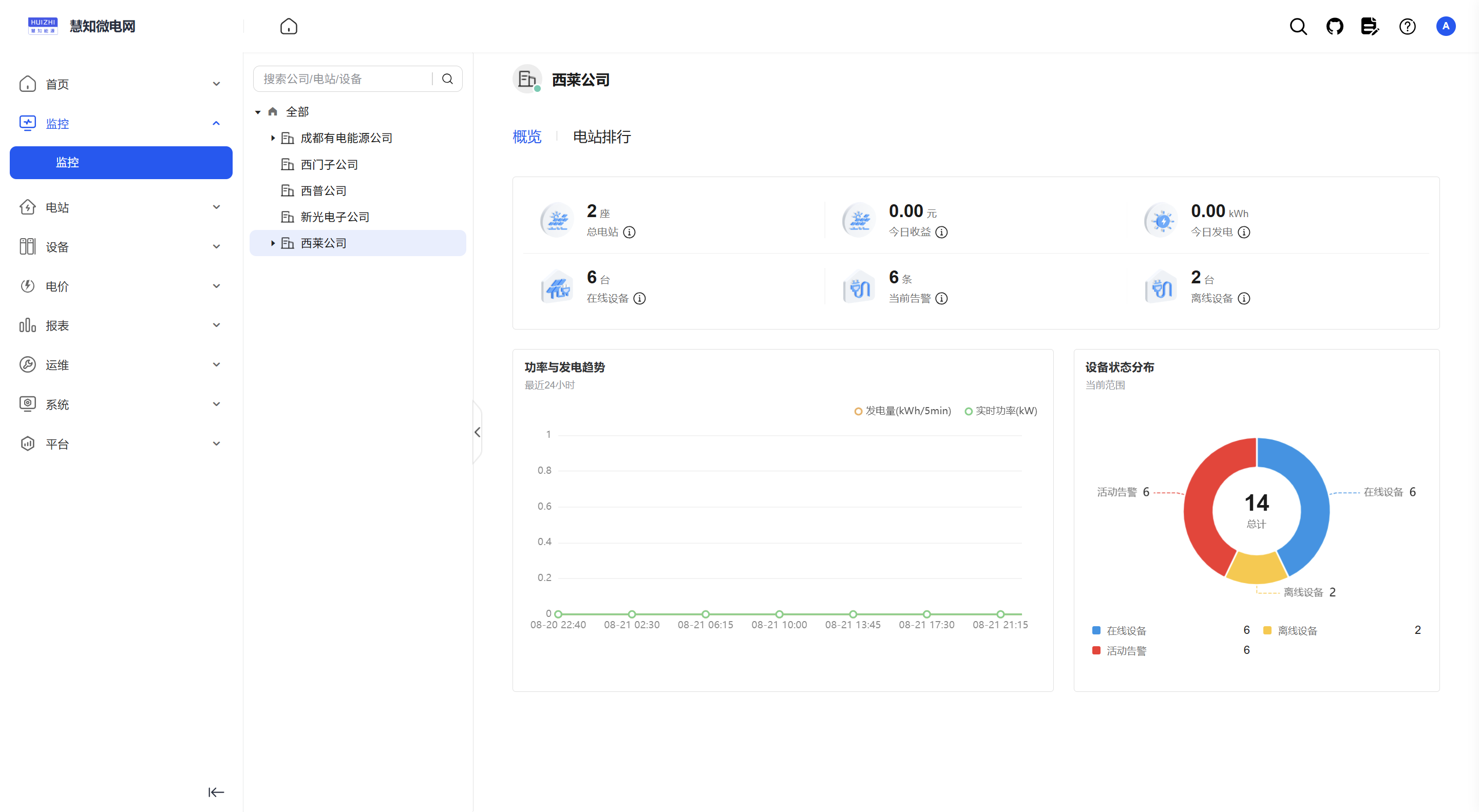Toggle 发电量(kWh/5min) legend series
Screen dimensions: 1479x812
coord(903,411)
